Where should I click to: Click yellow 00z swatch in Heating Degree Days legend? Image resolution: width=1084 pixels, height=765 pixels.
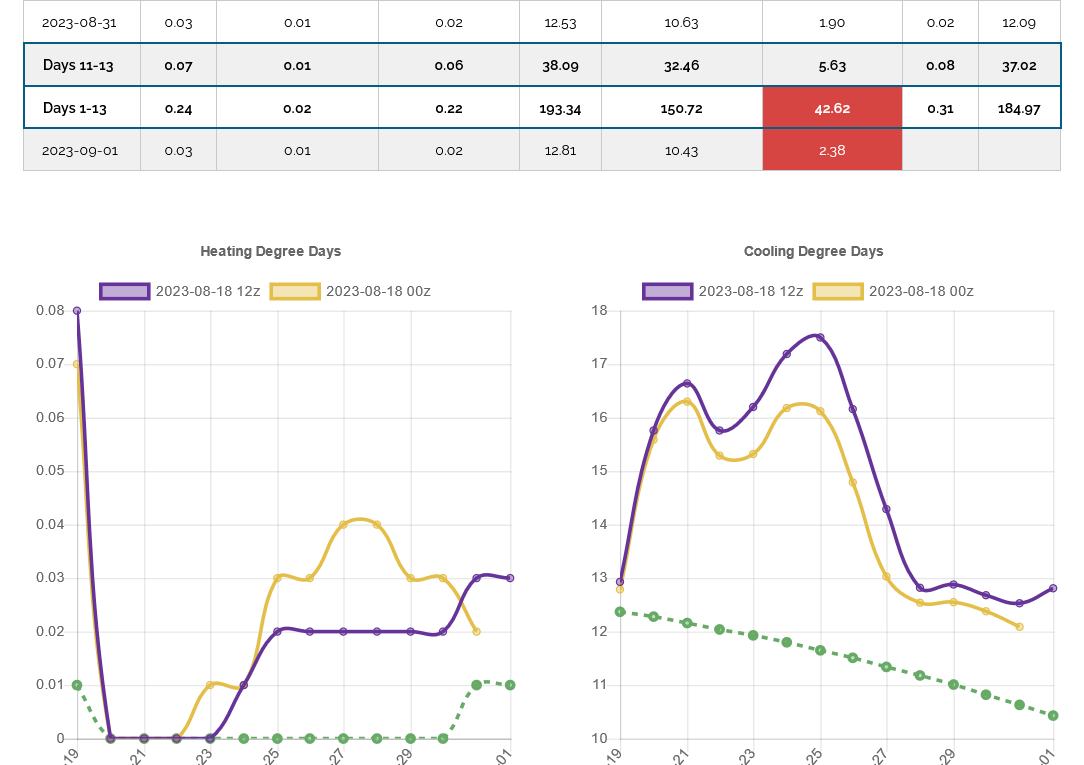295,291
